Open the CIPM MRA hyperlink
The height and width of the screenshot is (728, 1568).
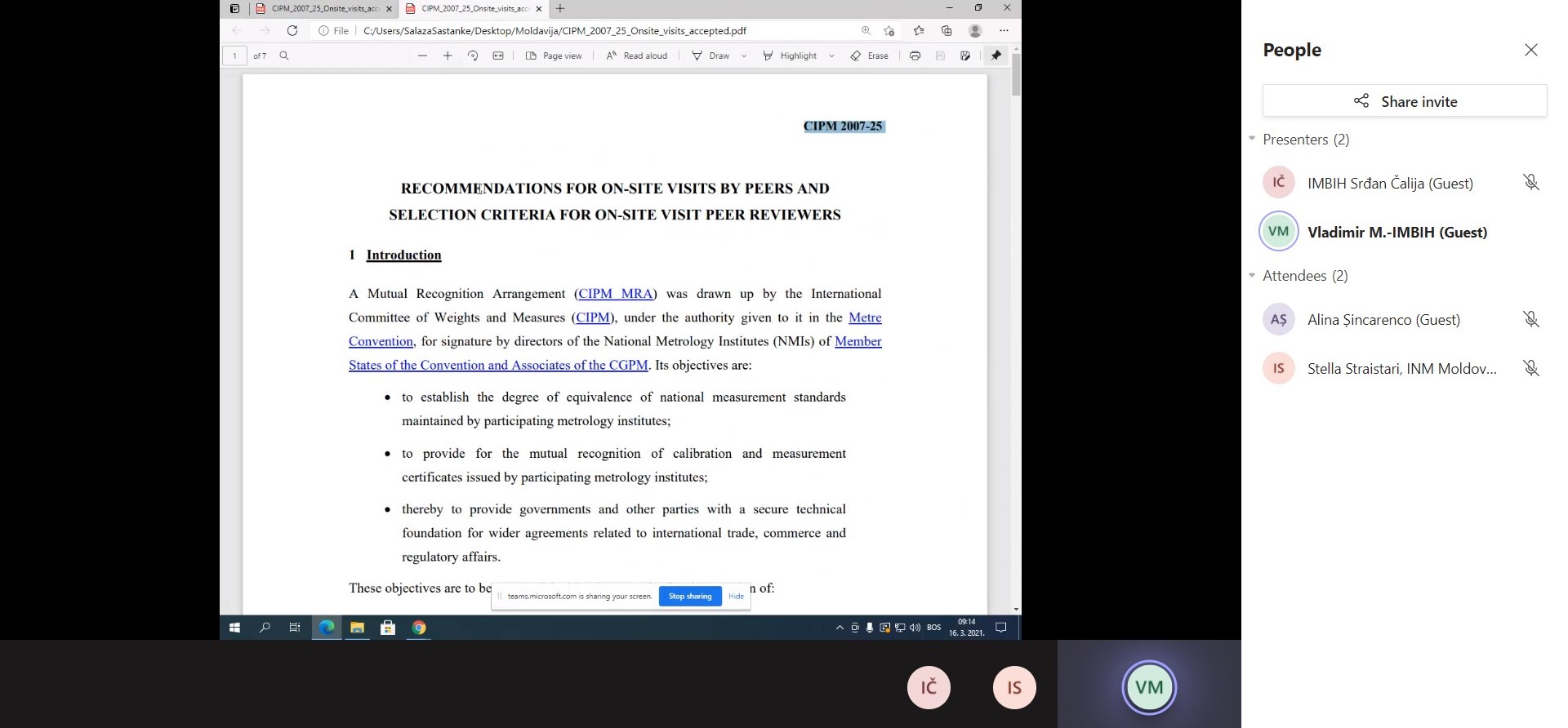(616, 294)
